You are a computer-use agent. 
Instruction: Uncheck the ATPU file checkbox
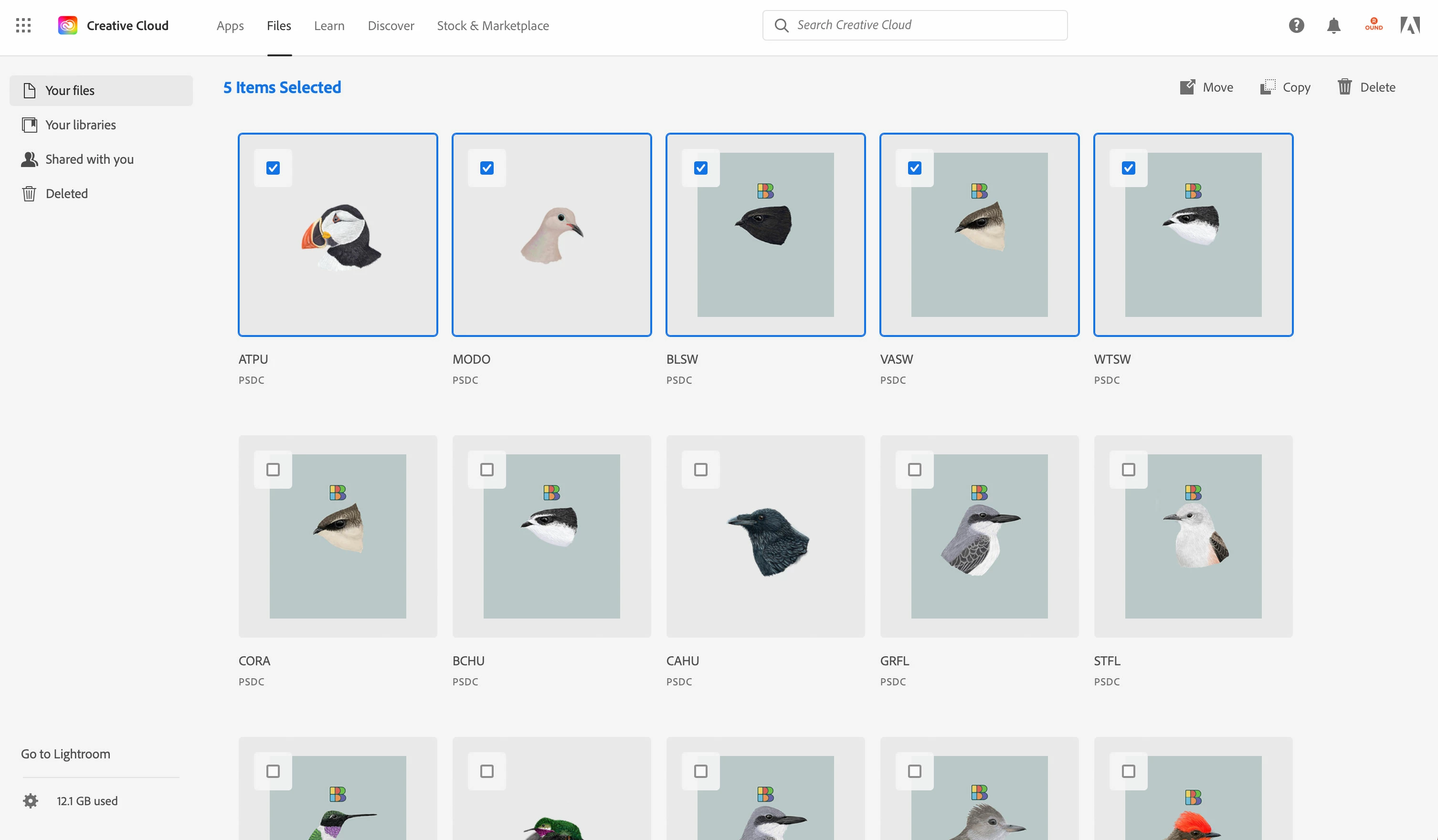coord(273,168)
